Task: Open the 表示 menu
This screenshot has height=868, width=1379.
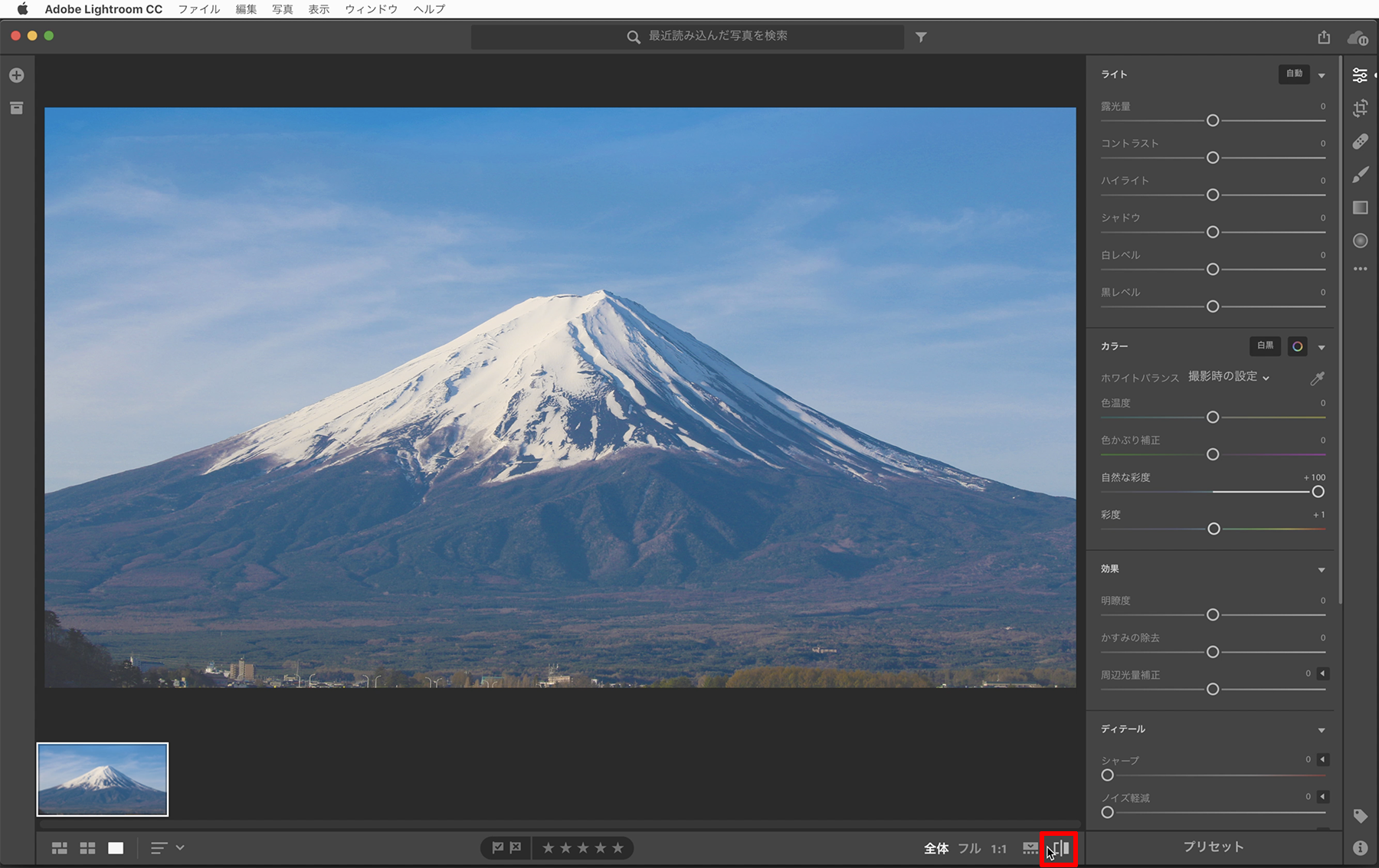Action: click(319, 9)
